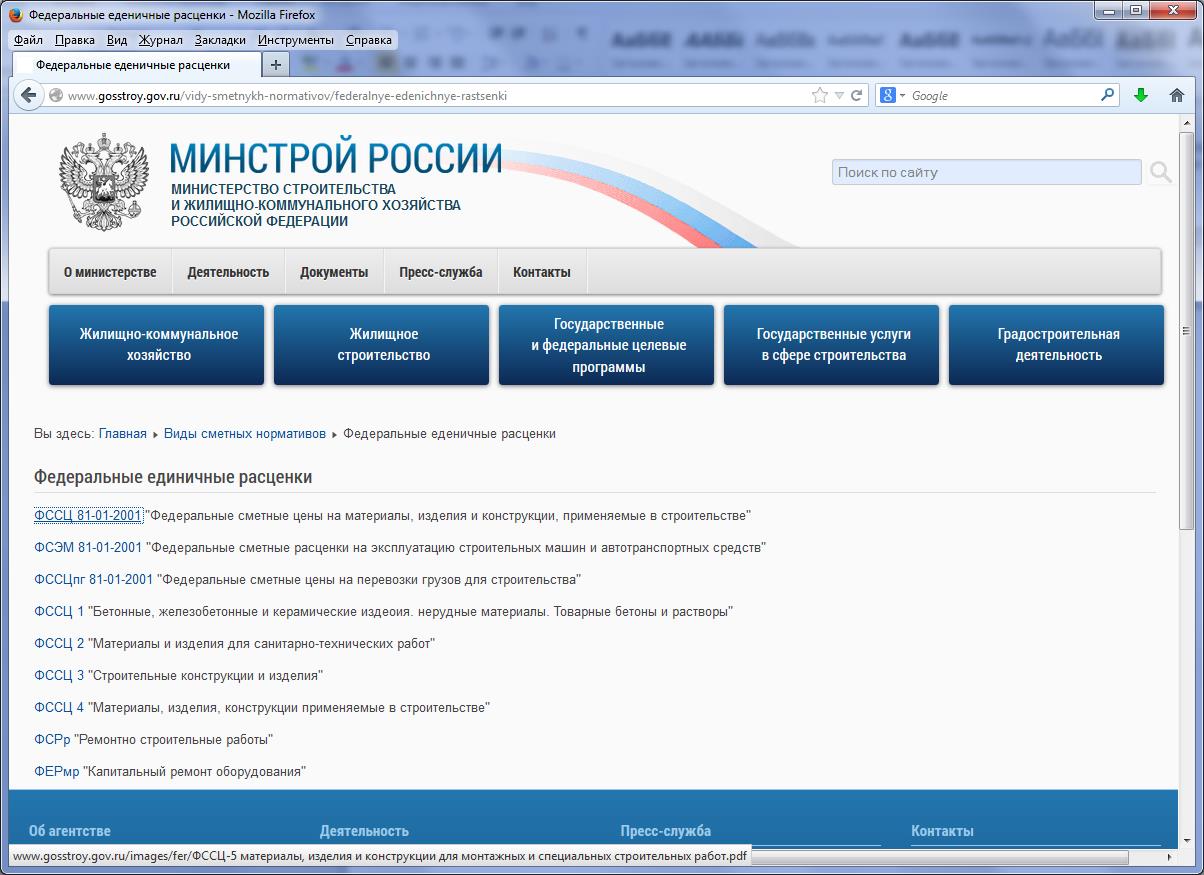Select the Документы navigation tab
1204x875 pixels.
(334, 272)
